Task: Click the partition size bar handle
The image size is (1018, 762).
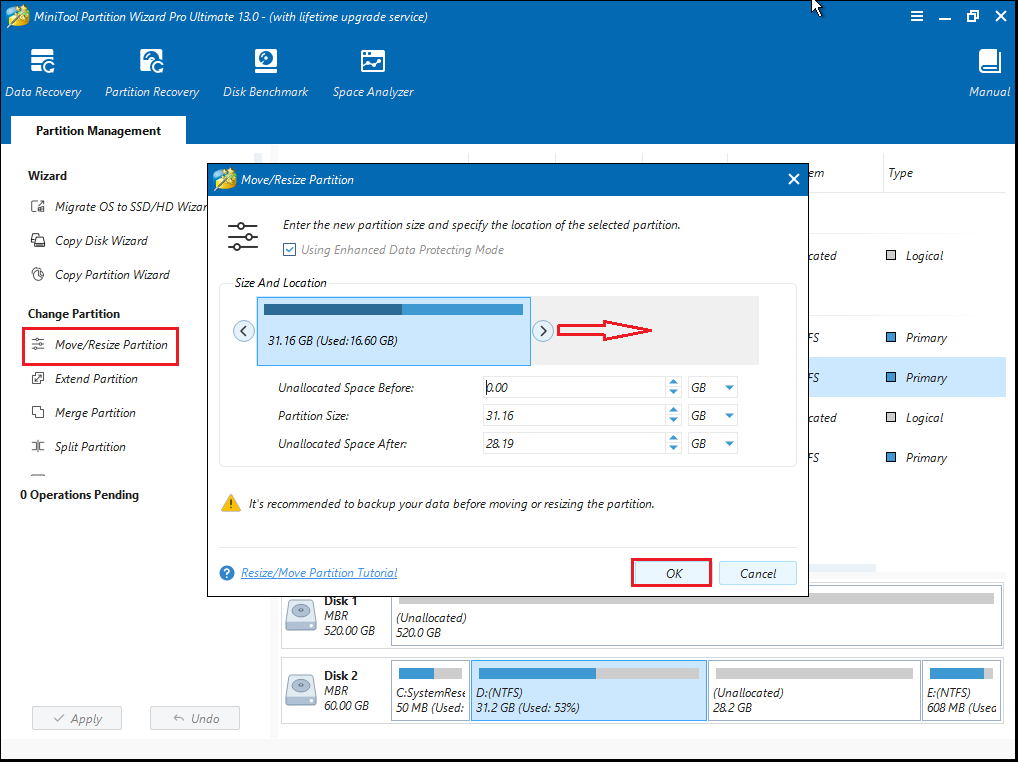Action: click(394, 330)
